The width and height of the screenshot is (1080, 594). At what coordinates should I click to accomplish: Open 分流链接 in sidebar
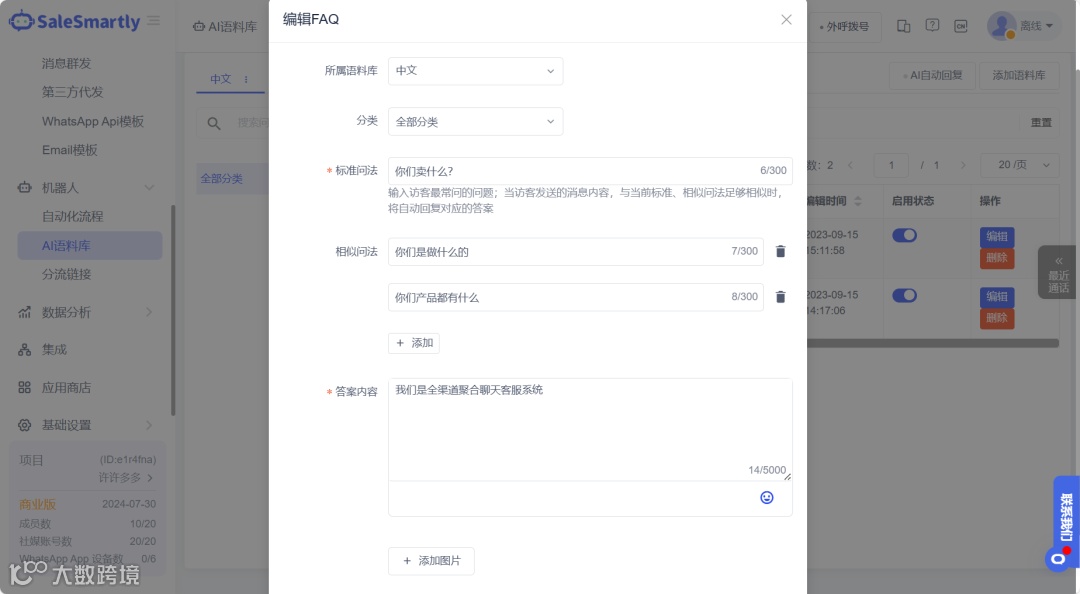point(67,274)
